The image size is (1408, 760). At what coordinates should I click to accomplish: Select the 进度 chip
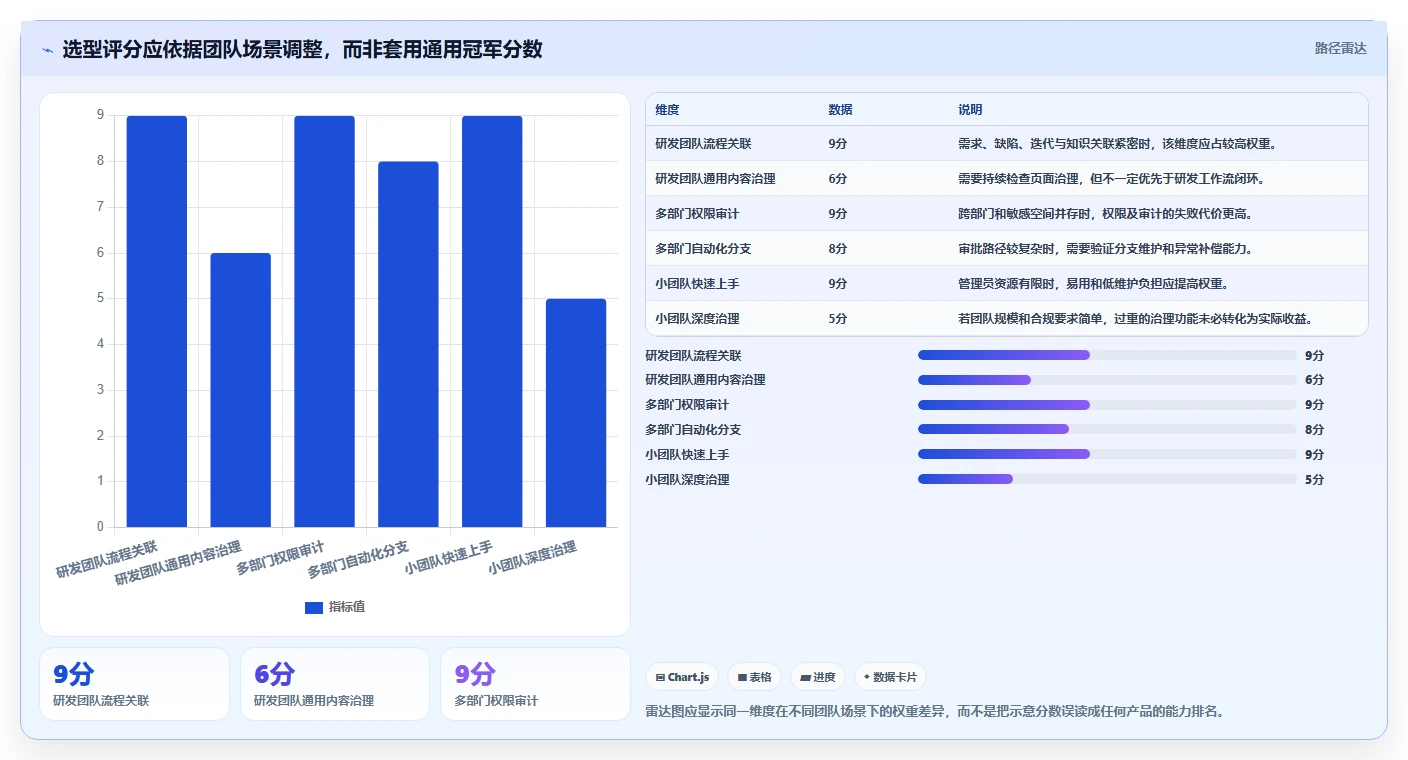818,677
